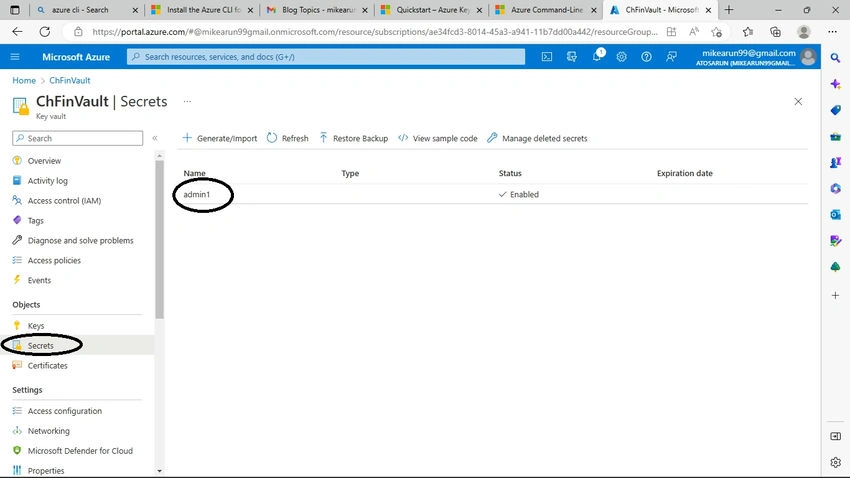
Task: Open Edge sidebar Outlook icon
Action: click(835, 215)
